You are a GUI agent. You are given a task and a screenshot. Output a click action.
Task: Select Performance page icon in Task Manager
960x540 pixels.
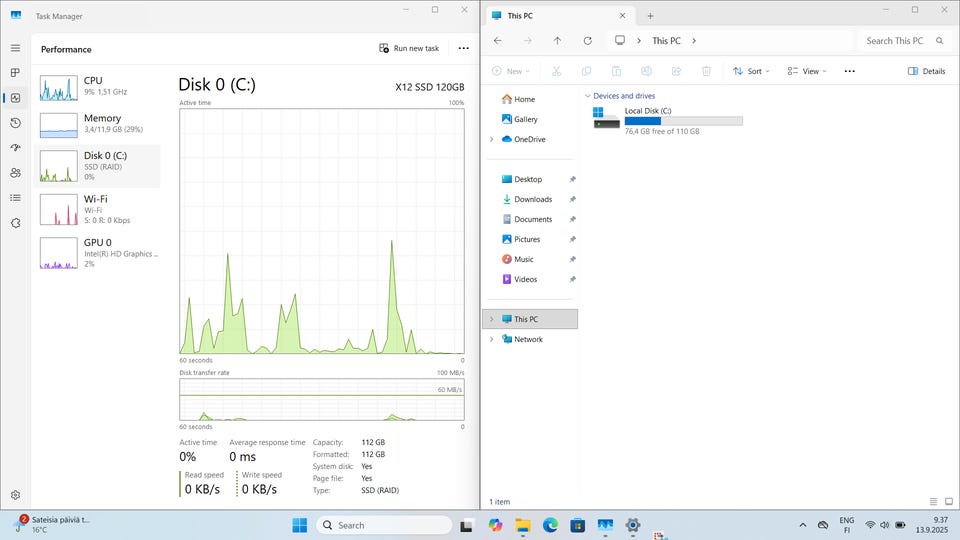point(15,98)
